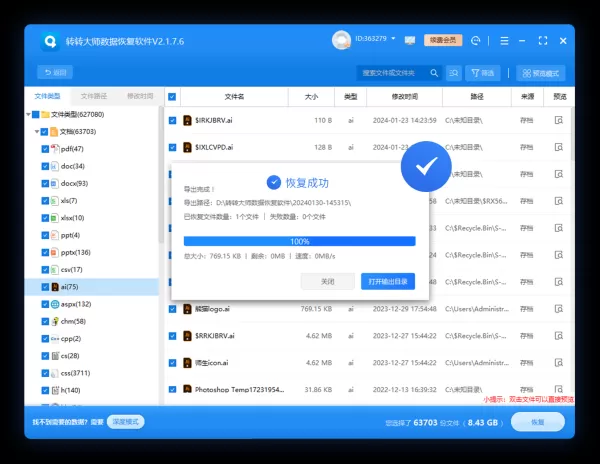Select the h(140) file type icon
The image size is (600, 464).
pos(55,390)
